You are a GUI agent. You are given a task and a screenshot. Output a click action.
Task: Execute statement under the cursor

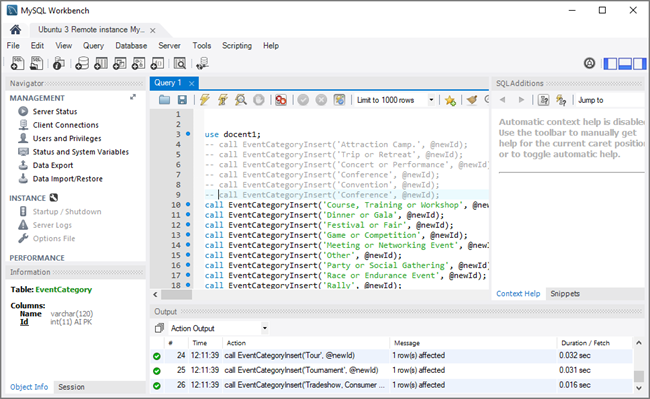[x=223, y=100]
